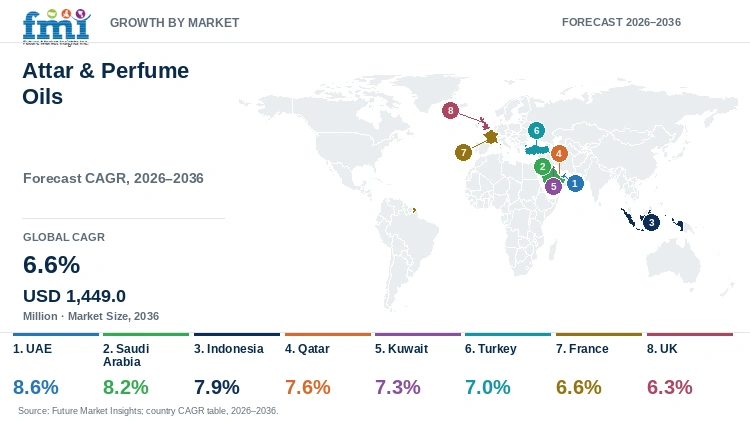Screen dimensions: 750x421
Task: Click the 4. Qatar country label
Action: click(x=307, y=349)
